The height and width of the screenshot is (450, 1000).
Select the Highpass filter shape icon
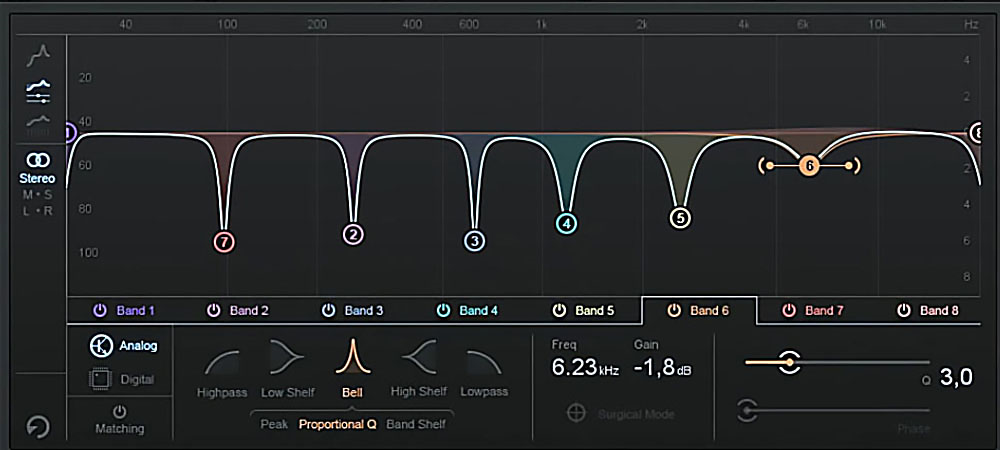221,362
